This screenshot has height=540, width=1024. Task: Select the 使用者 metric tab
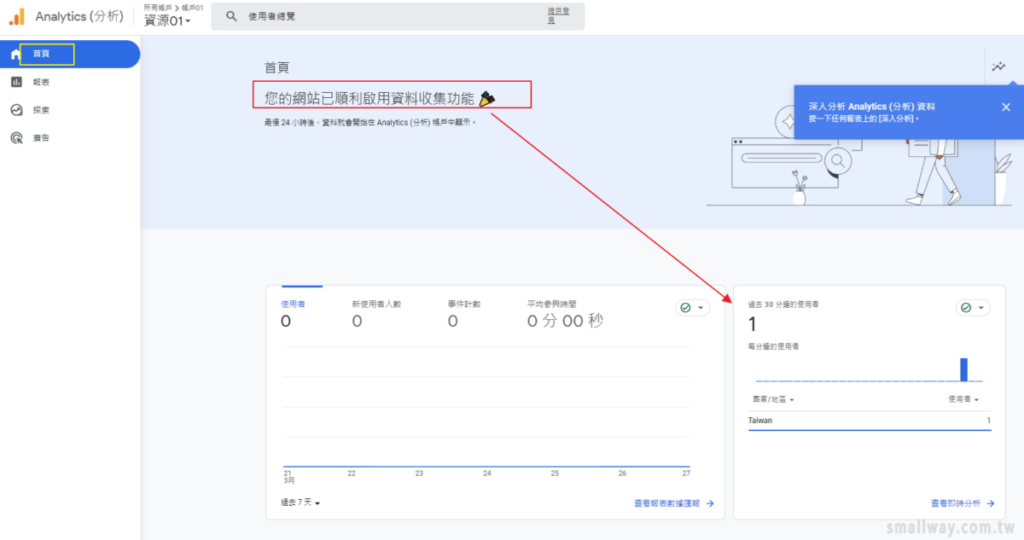click(x=293, y=313)
